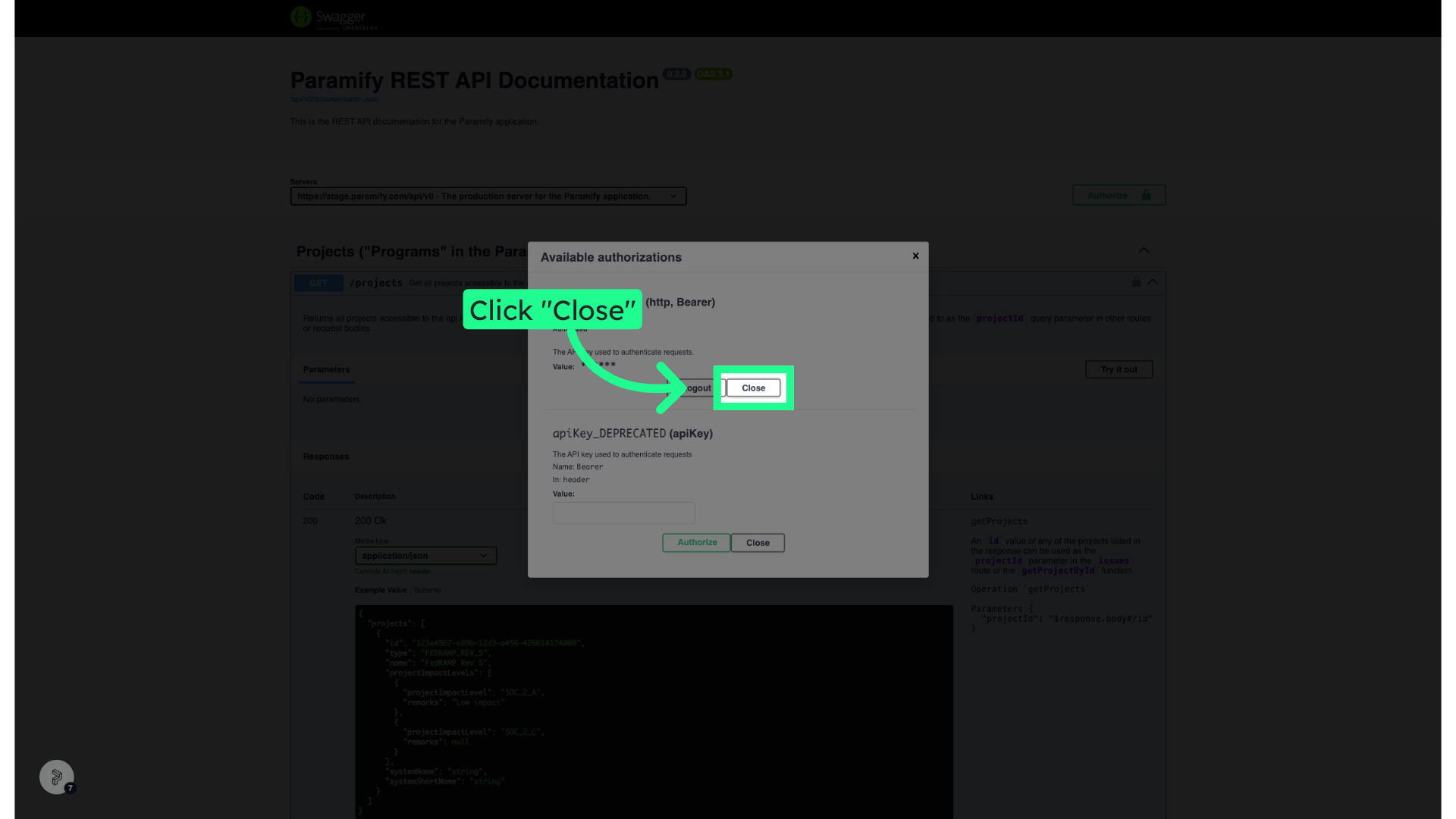Viewport: 1456px width, 819px height.
Task: Click Close in the Bearer auth section
Action: [x=753, y=388]
